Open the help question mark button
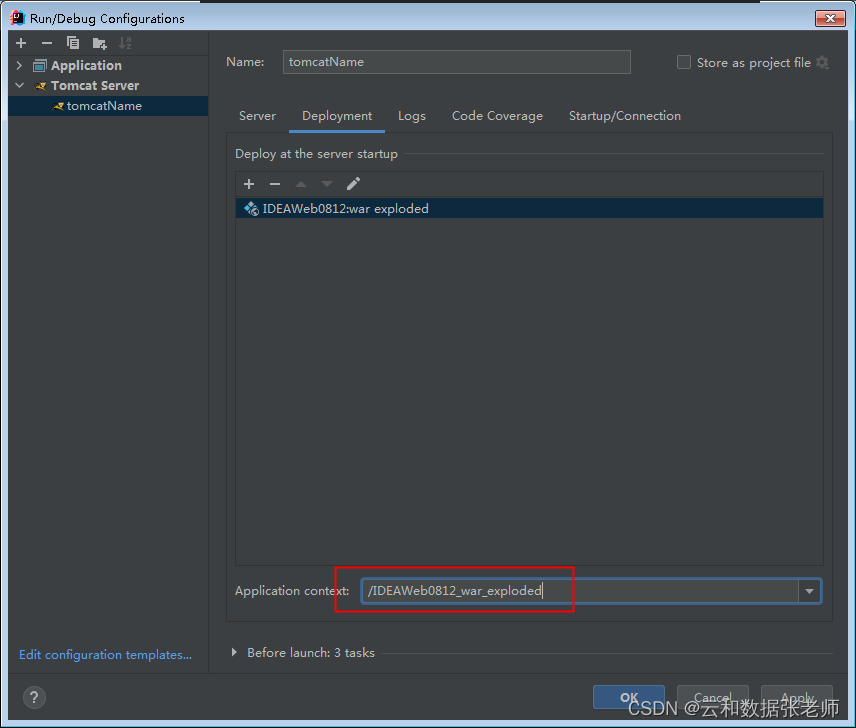 tap(34, 697)
